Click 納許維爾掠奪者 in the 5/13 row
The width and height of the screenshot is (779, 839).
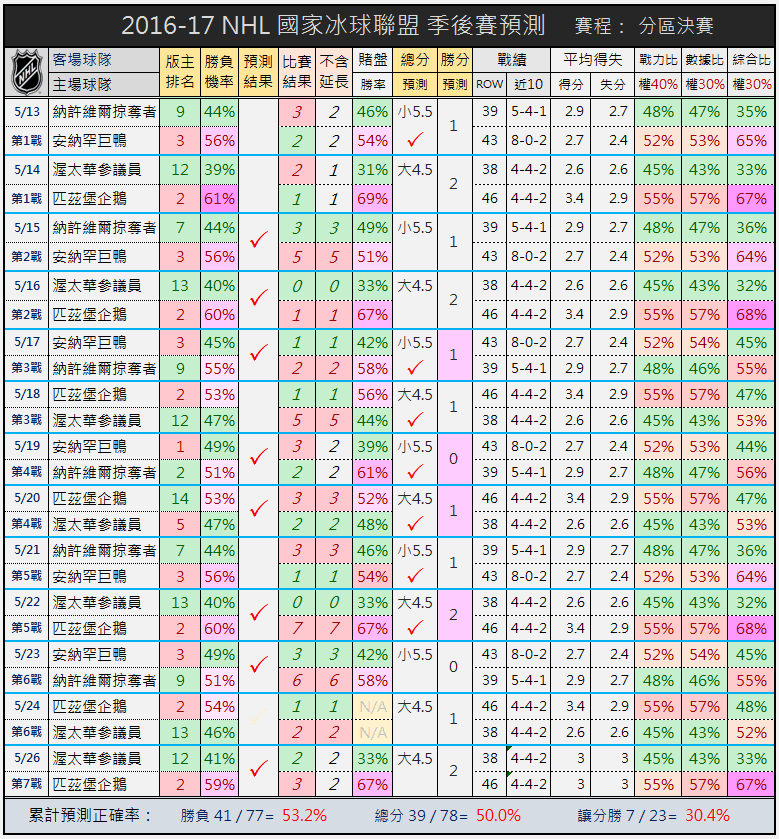pos(104,112)
